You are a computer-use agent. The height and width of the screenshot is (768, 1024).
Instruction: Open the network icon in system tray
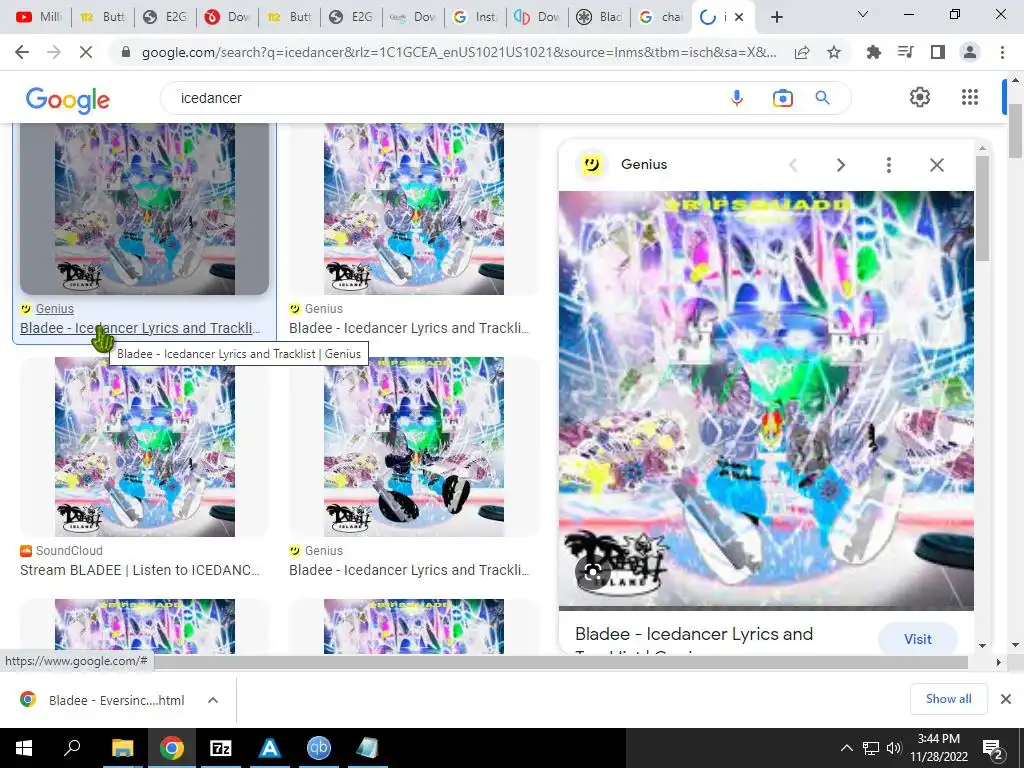(871, 748)
